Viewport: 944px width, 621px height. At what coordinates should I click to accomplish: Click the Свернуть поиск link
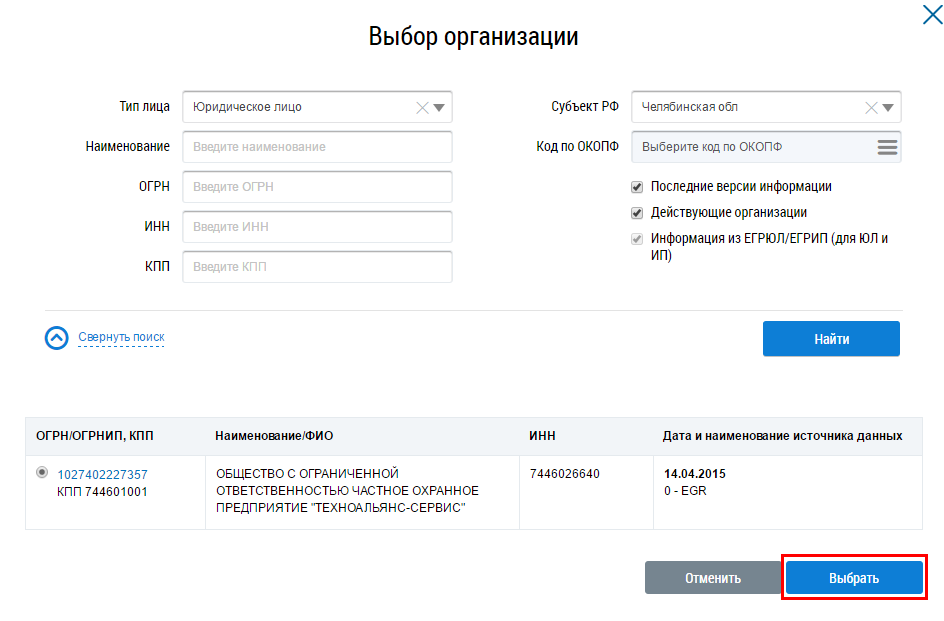tap(121, 337)
